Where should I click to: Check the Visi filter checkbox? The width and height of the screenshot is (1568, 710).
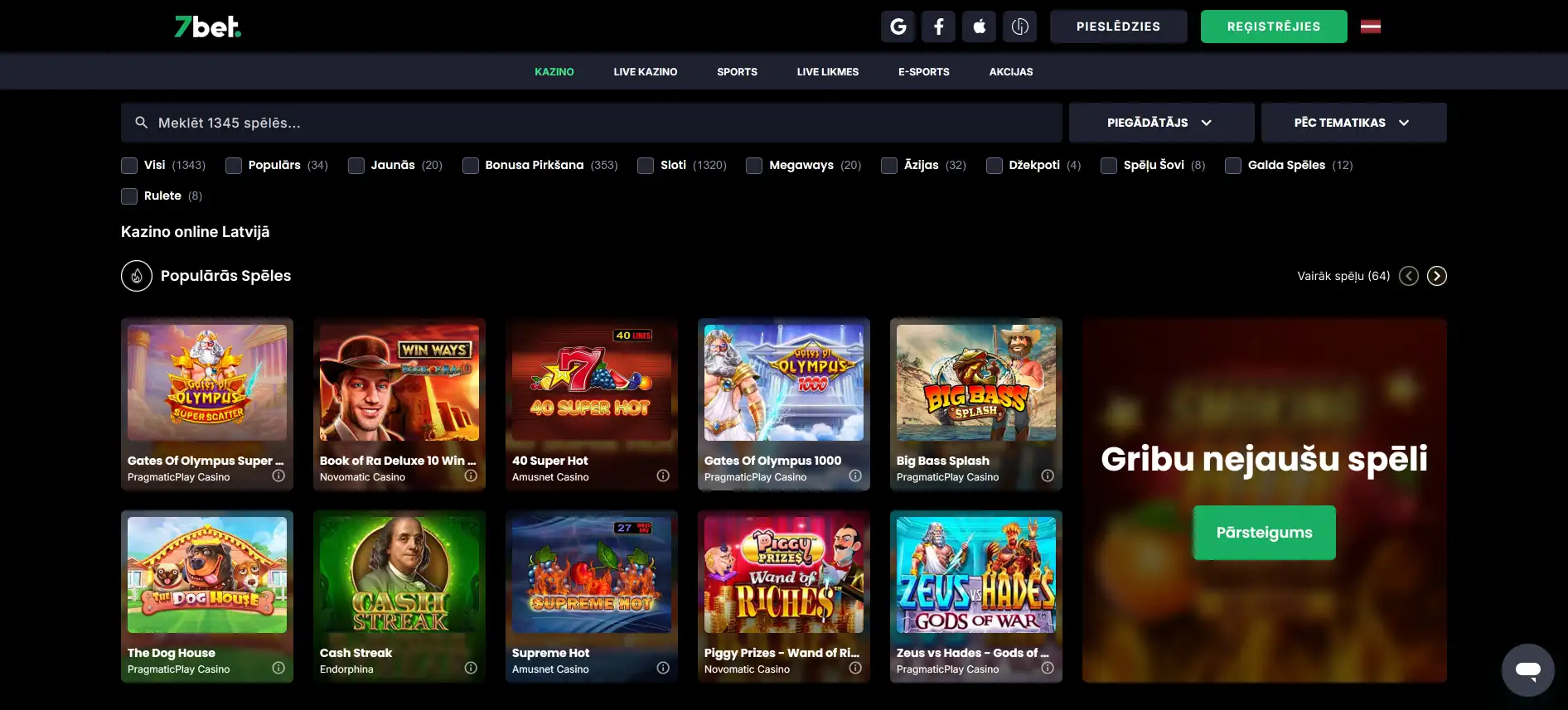tap(129, 166)
